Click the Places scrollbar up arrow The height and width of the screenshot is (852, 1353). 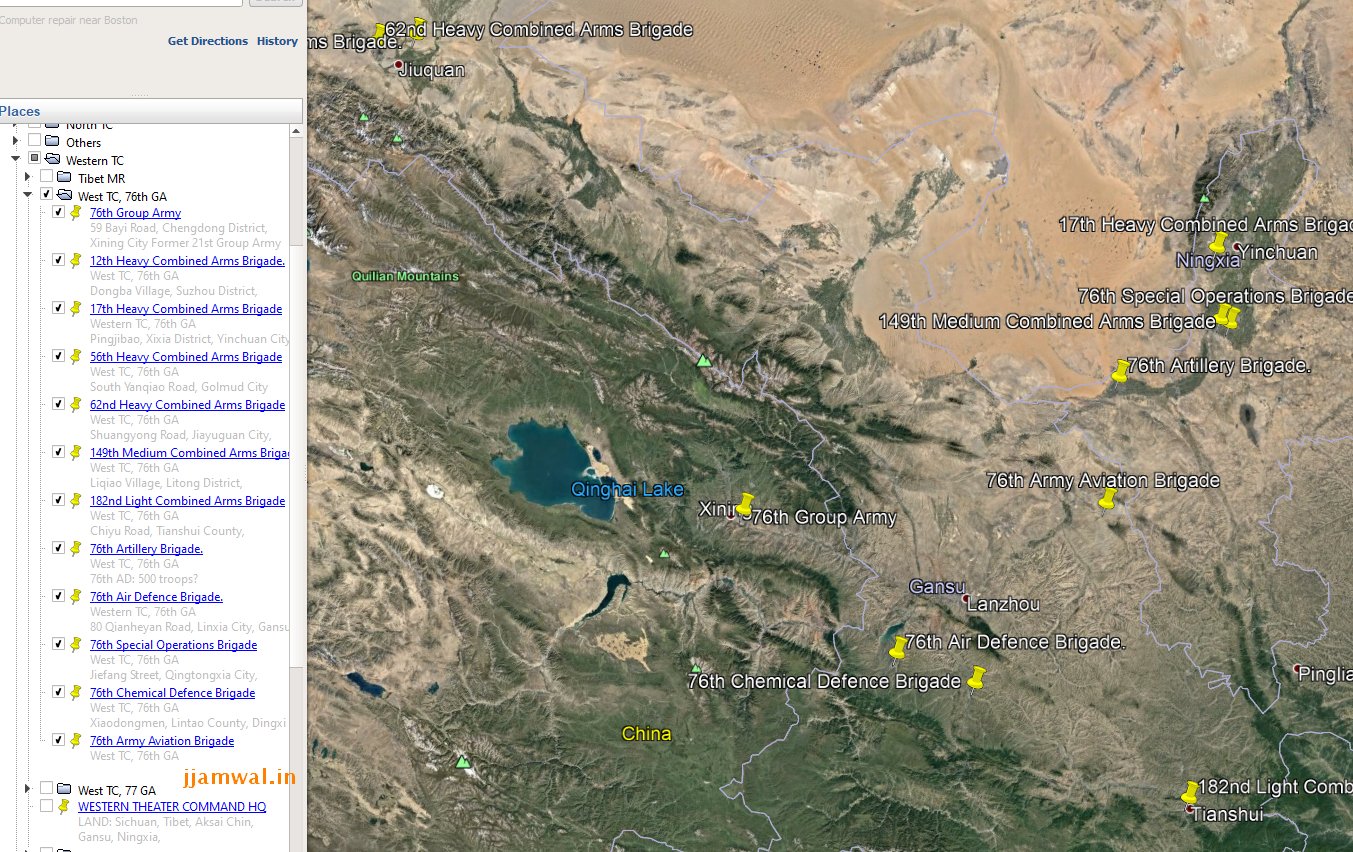(x=297, y=131)
